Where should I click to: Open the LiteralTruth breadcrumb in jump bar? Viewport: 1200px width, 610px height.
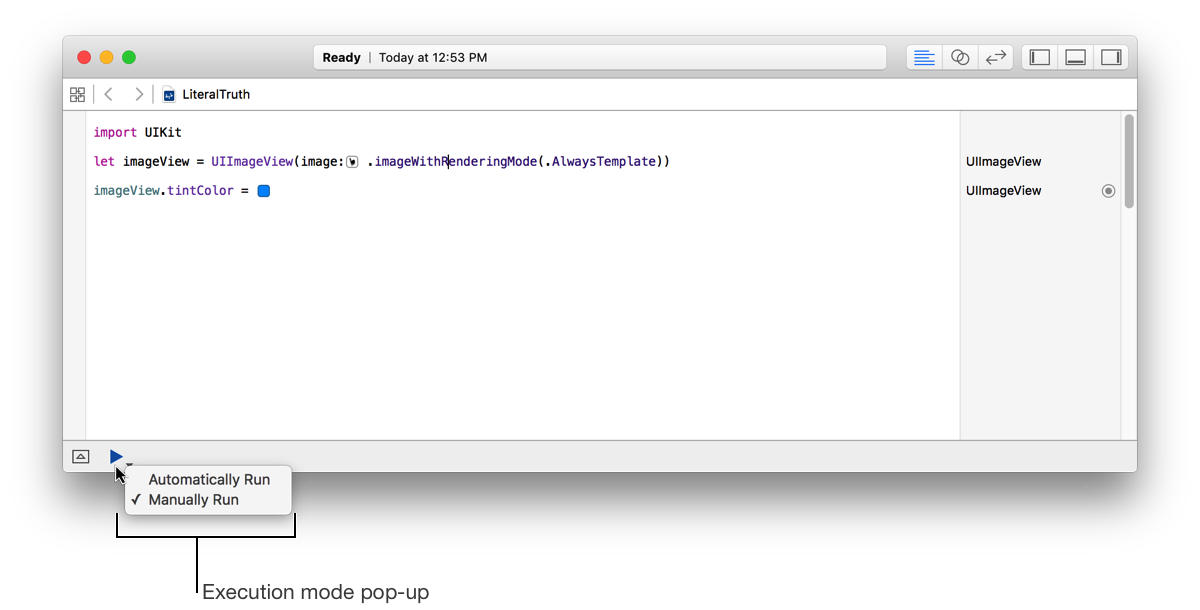(215, 95)
